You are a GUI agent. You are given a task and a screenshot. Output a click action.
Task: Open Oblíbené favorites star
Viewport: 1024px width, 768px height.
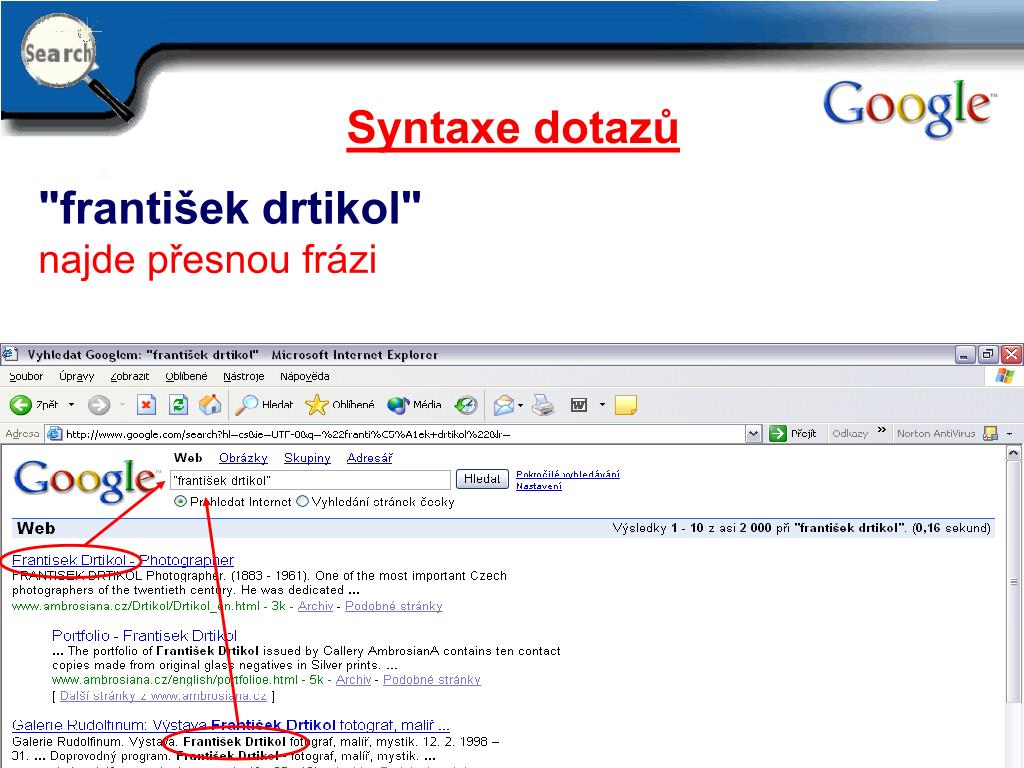coord(340,405)
